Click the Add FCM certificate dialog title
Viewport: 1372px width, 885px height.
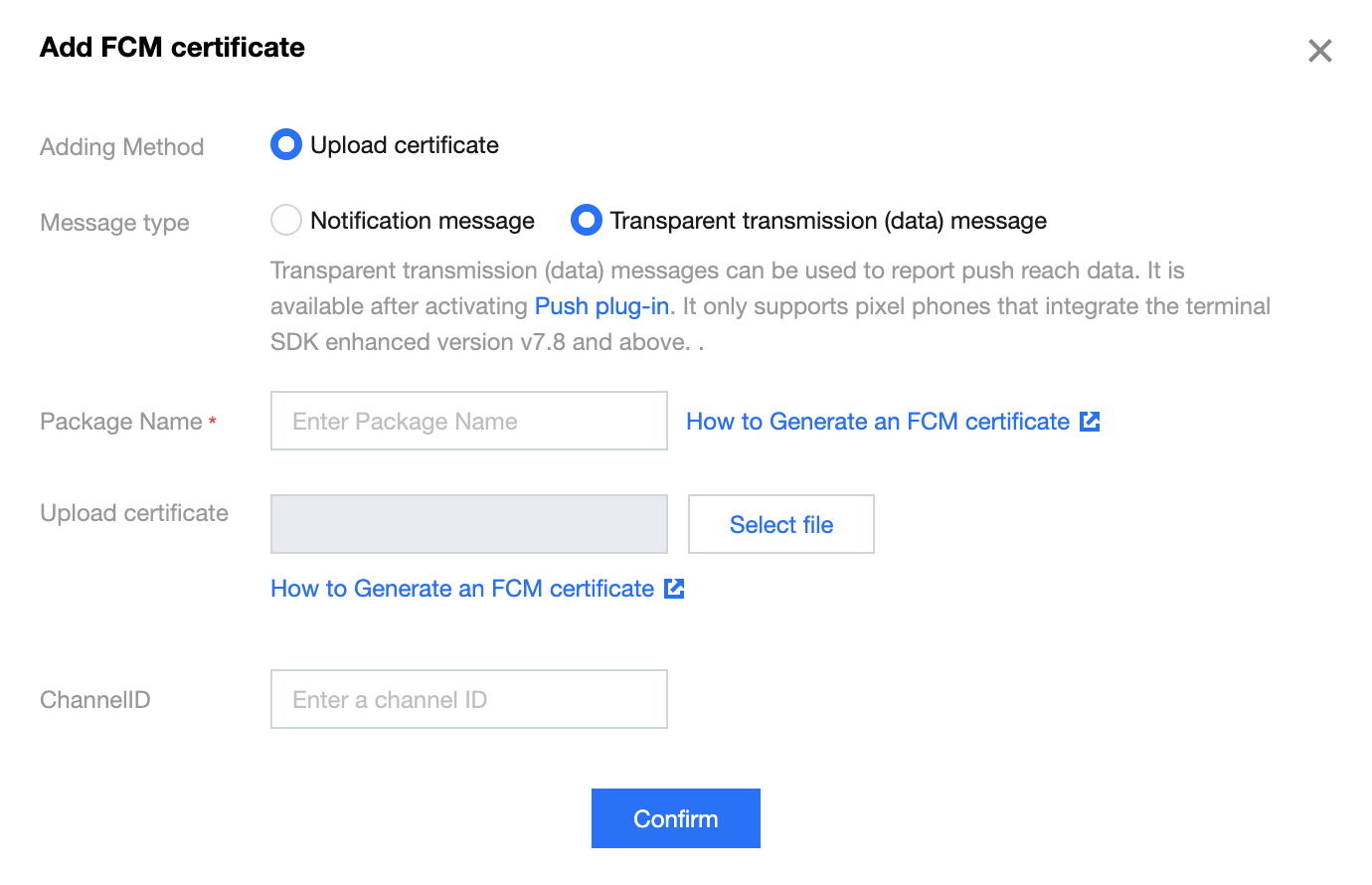(x=172, y=48)
